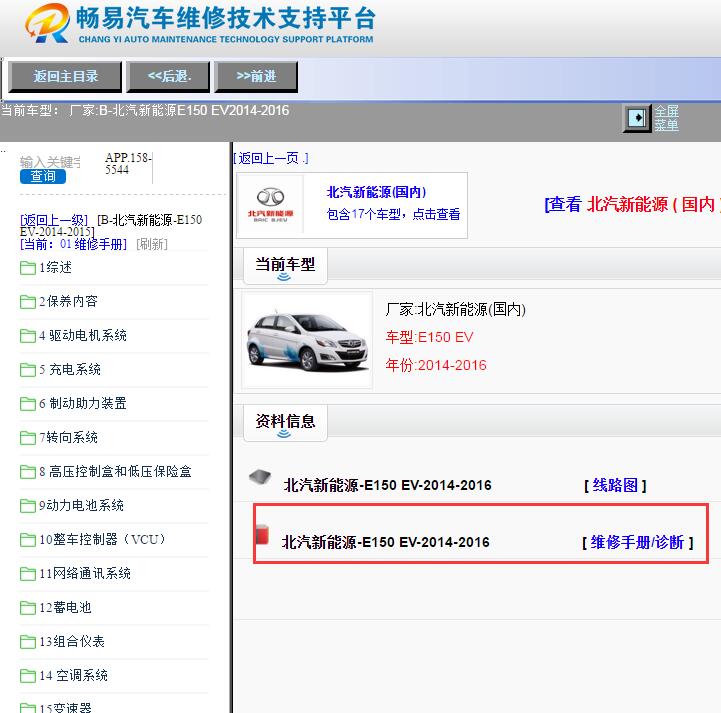The image size is (721, 713).
Task: Open the 线路图 wiring diagram link
Action: pyautogui.click(x=615, y=485)
